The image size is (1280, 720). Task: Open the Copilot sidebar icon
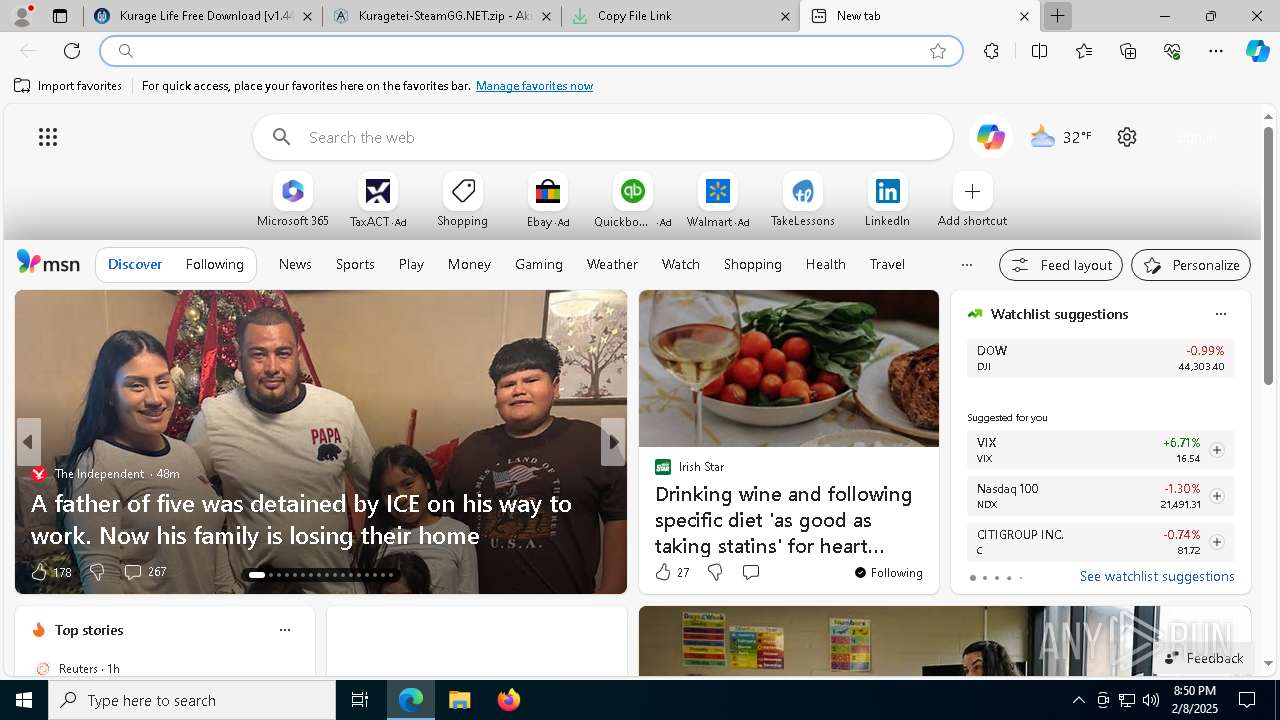click(1257, 51)
